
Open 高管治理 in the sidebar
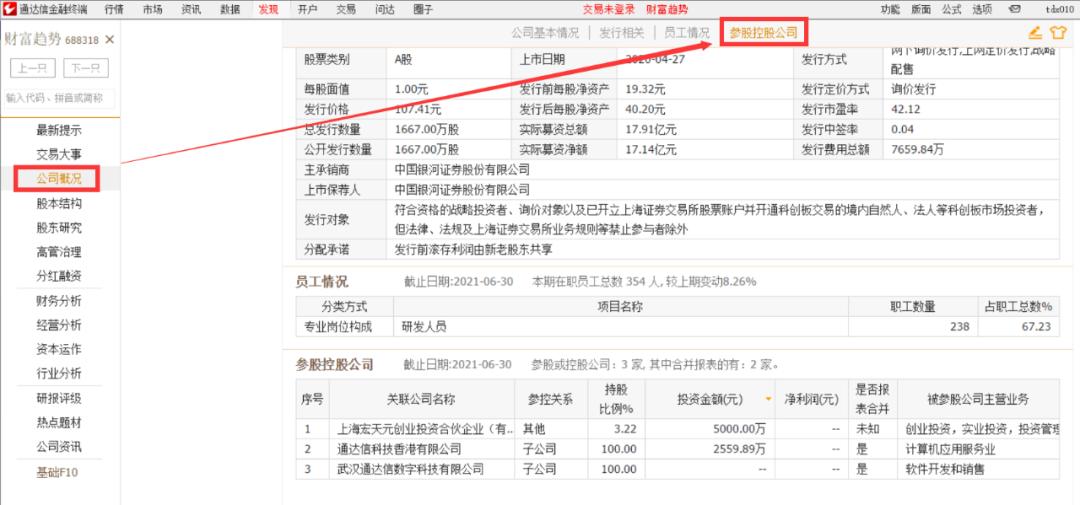tap(59, 251)
